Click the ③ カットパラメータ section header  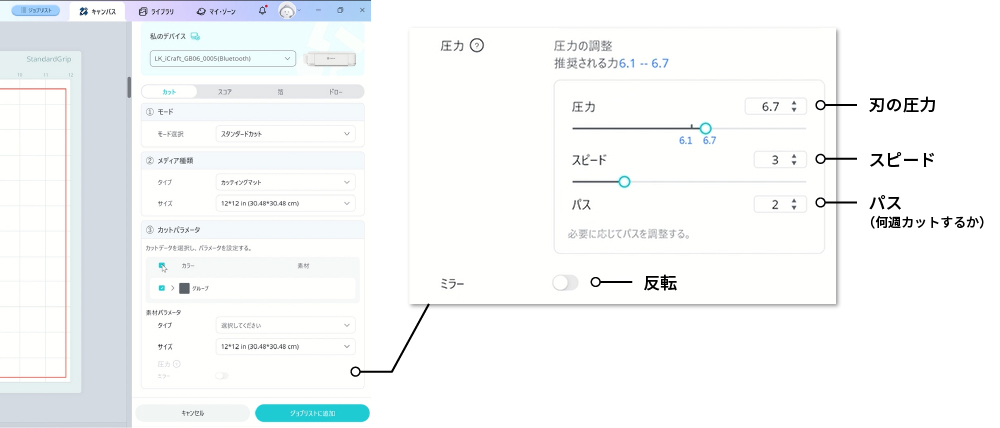click(x=253, y=229)
